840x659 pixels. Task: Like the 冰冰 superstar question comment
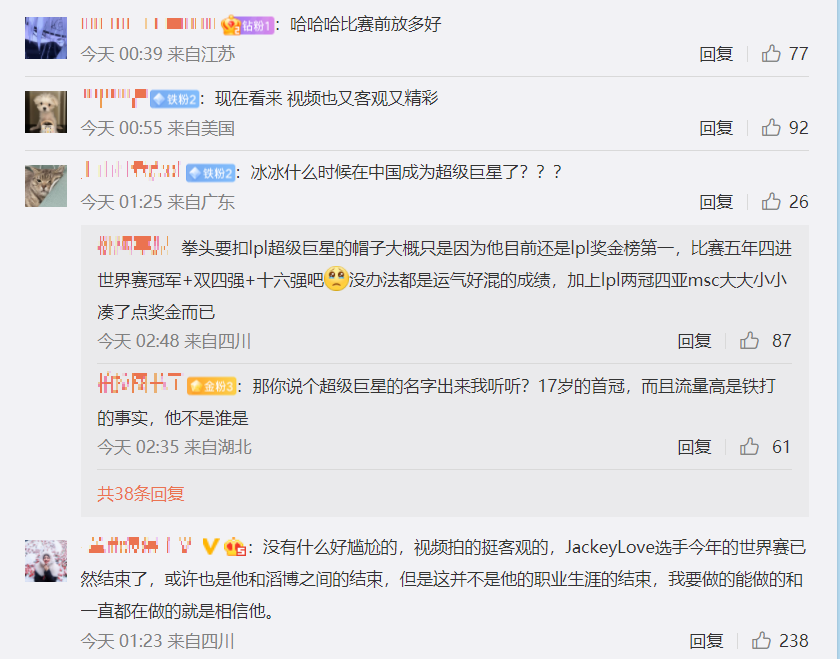[771, 201]
